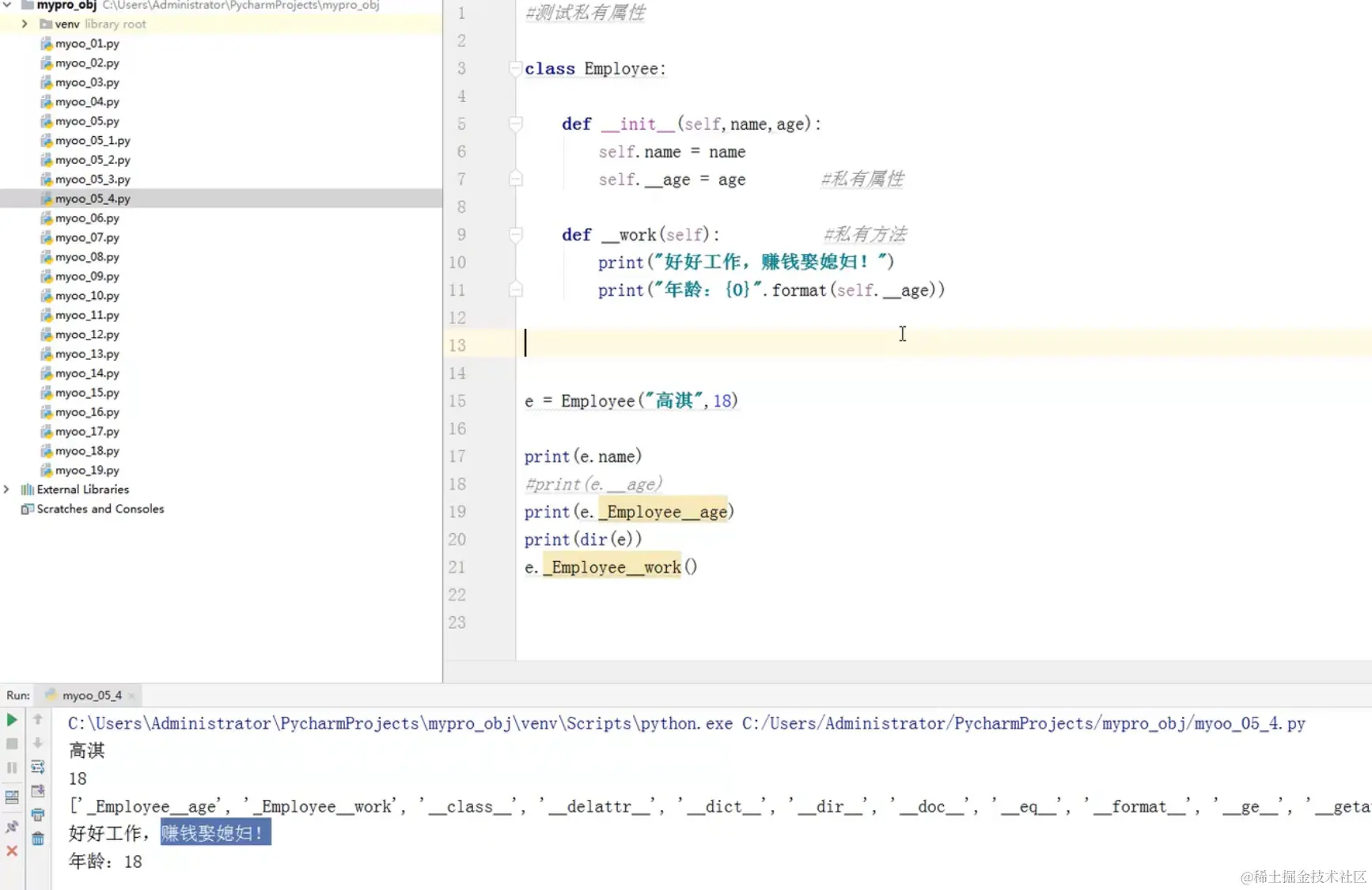Select myoo_19.py in the project tree
The height and width of the screenshot is (890, 1372).
(87, 470)
